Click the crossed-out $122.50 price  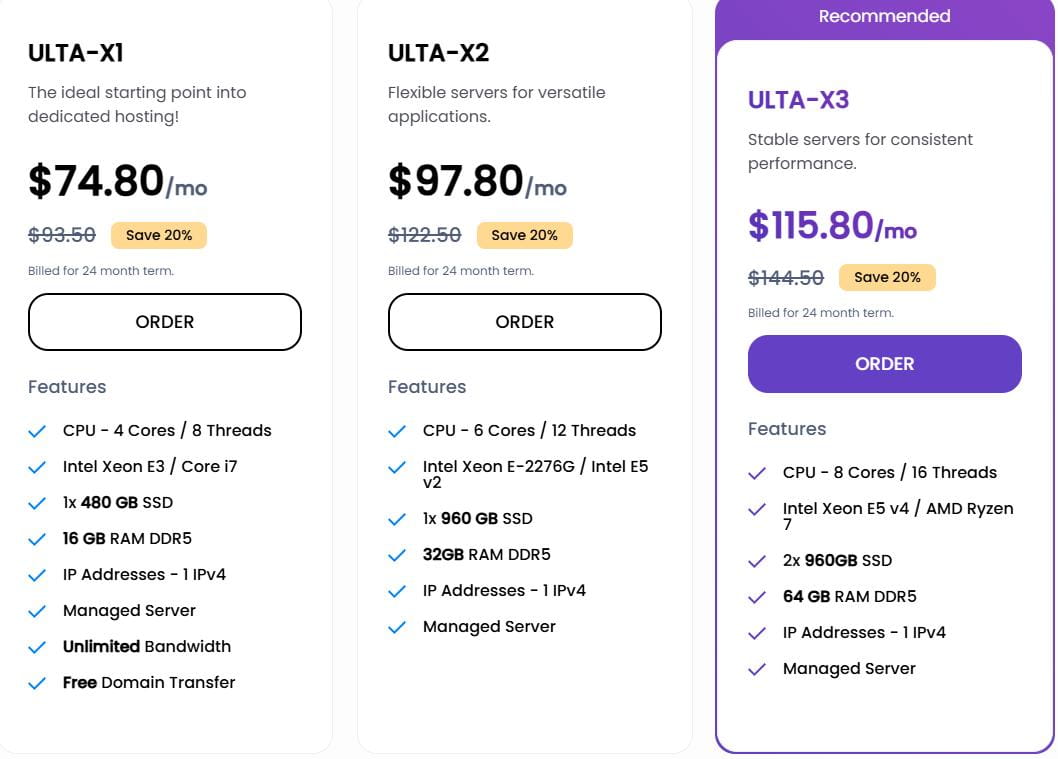424,235
